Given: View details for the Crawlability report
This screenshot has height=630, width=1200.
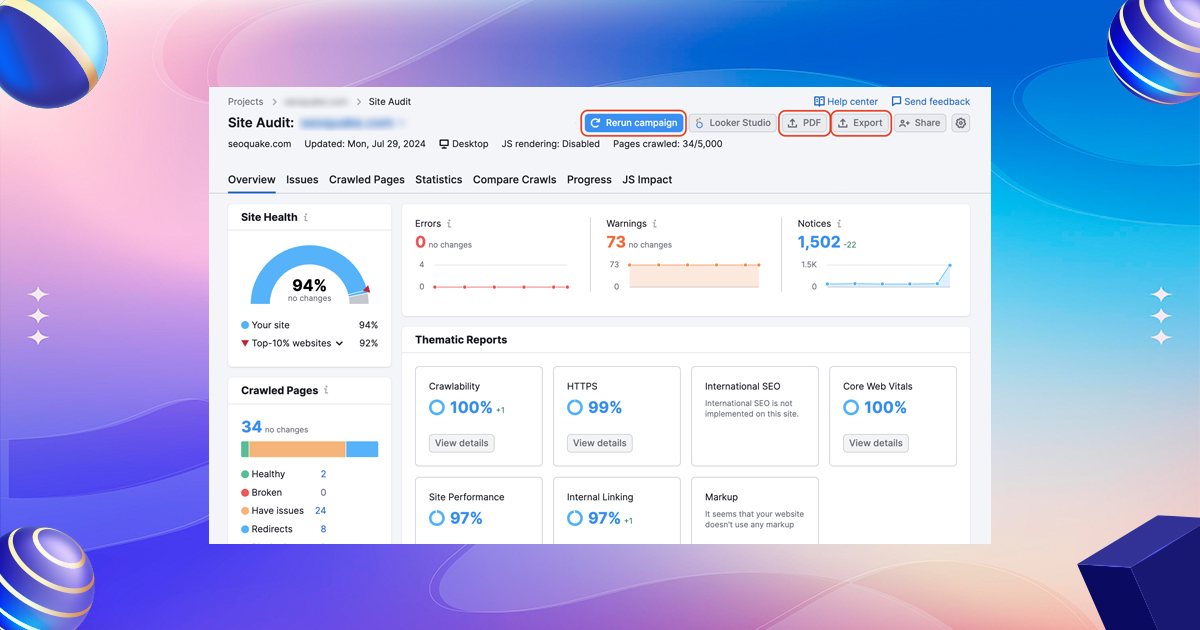Looking at the screenshot, I should (x=461, y=442).
